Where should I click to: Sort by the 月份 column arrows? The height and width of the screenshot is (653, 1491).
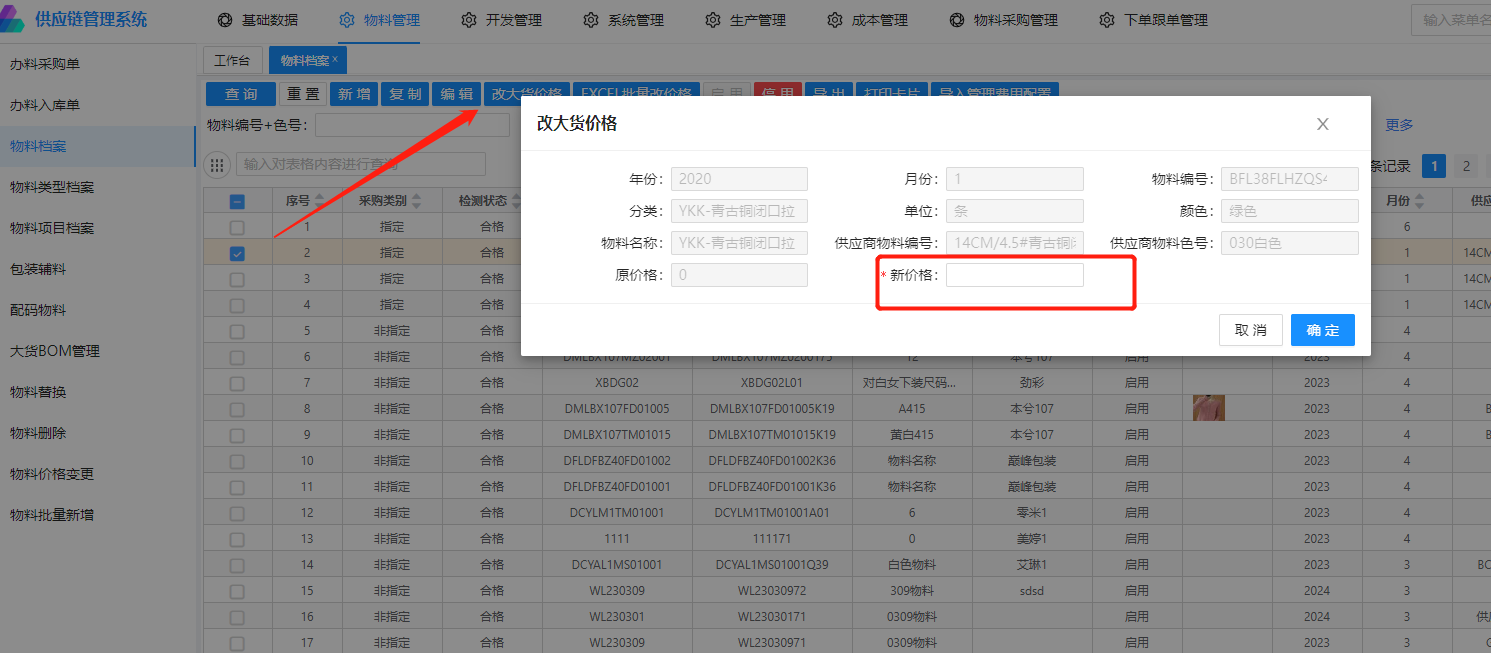tap(1418, 201)
